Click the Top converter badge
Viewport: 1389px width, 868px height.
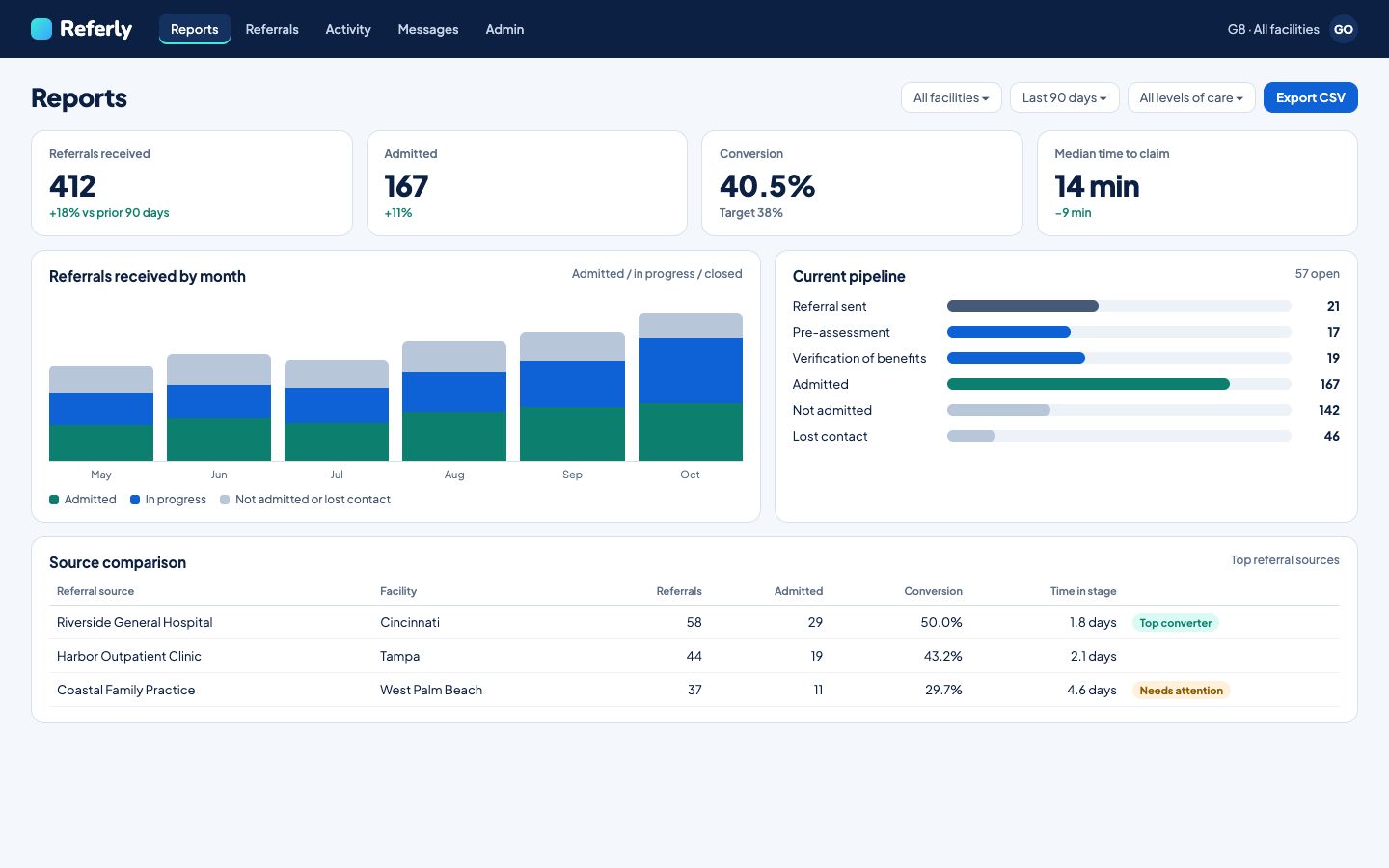coord(1175,623)
